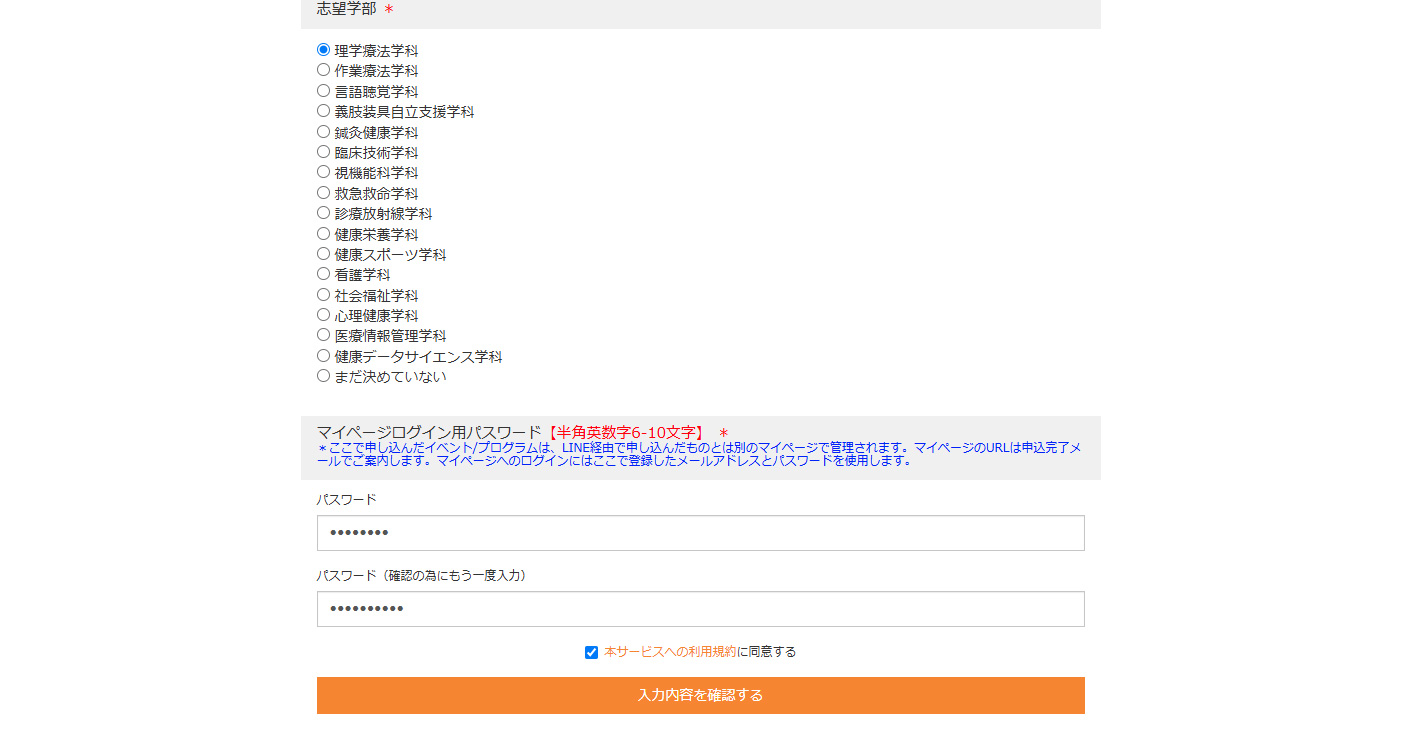Screen dimensions: 1408x755
Task: Select 健康スポーツ学科 radio button
Action: pyautogui.click(x=323, y=254)
